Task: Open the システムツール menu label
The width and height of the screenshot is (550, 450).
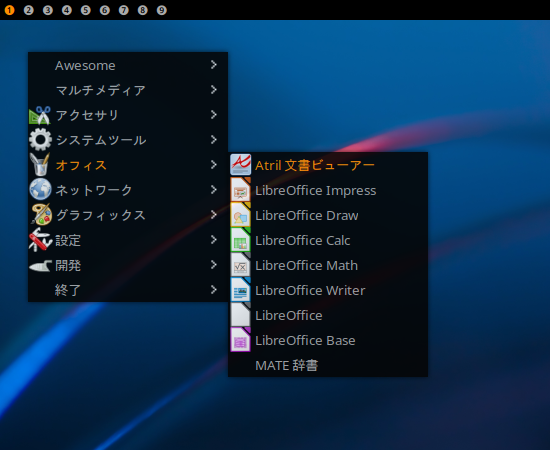Action: [x=101, y=140]
